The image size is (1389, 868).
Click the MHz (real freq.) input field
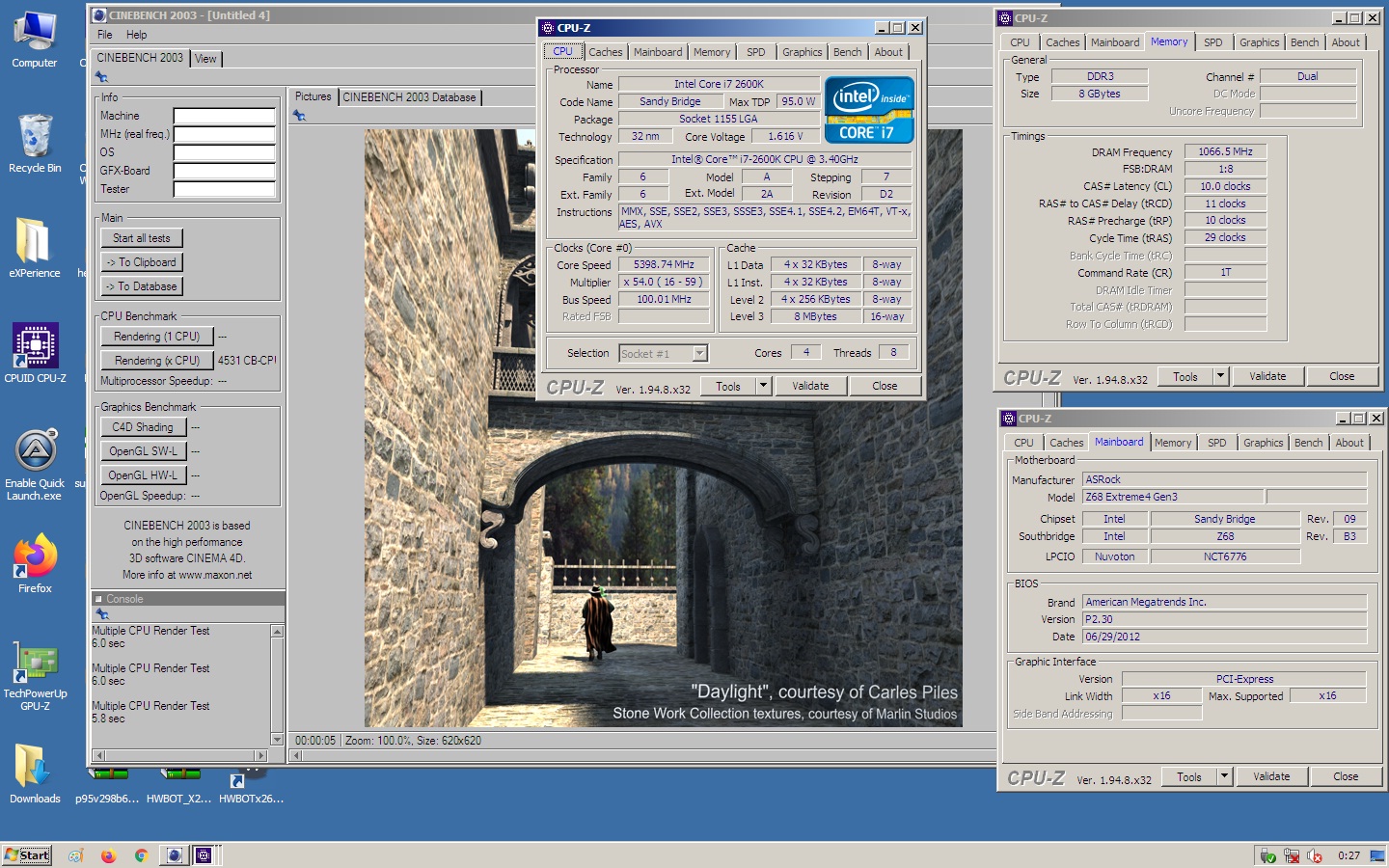[x=225, y=135]
